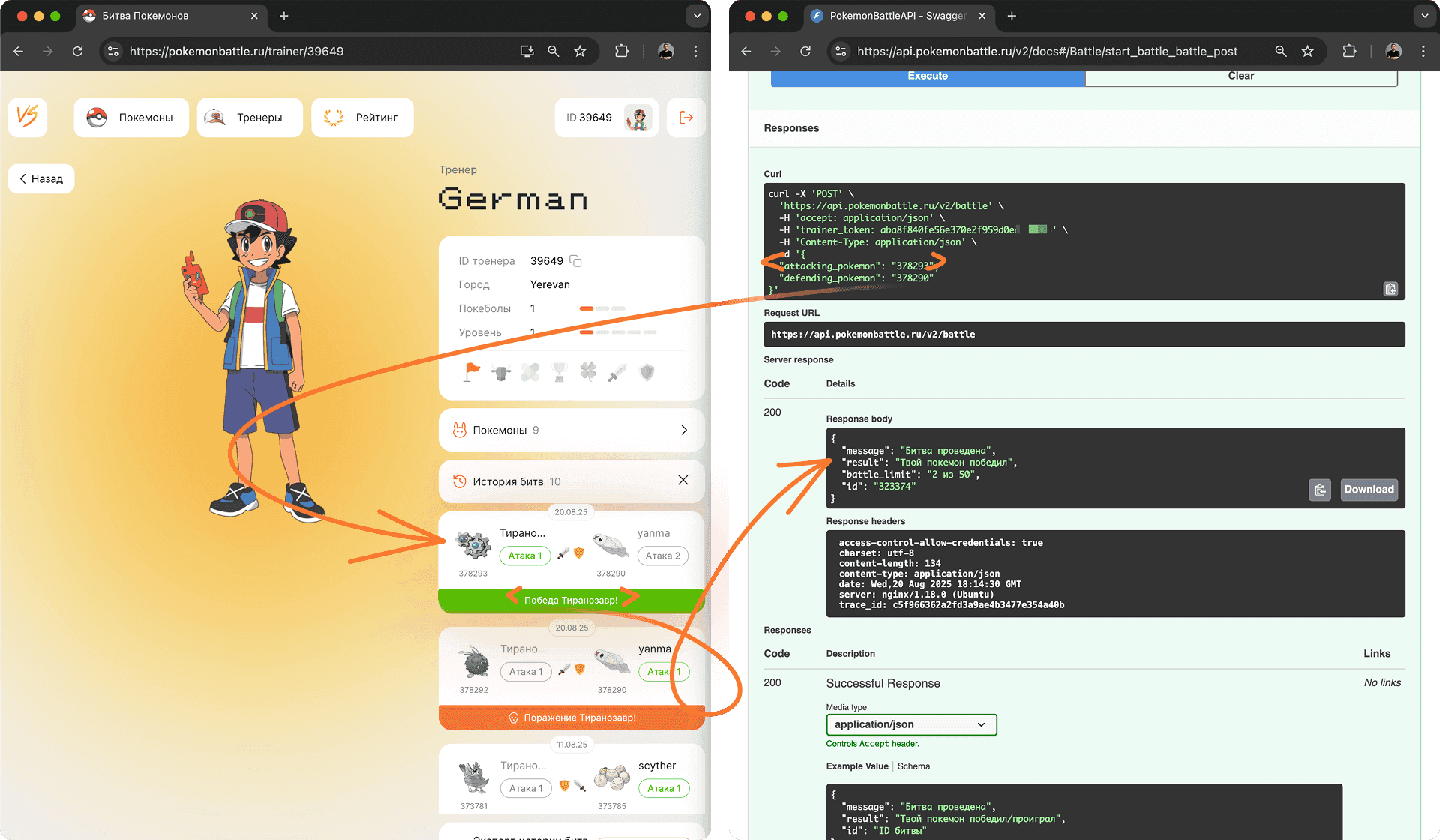The image size is (1440, 840).
Task: Switch to the Schema tab
Action: tap(913, 766)
